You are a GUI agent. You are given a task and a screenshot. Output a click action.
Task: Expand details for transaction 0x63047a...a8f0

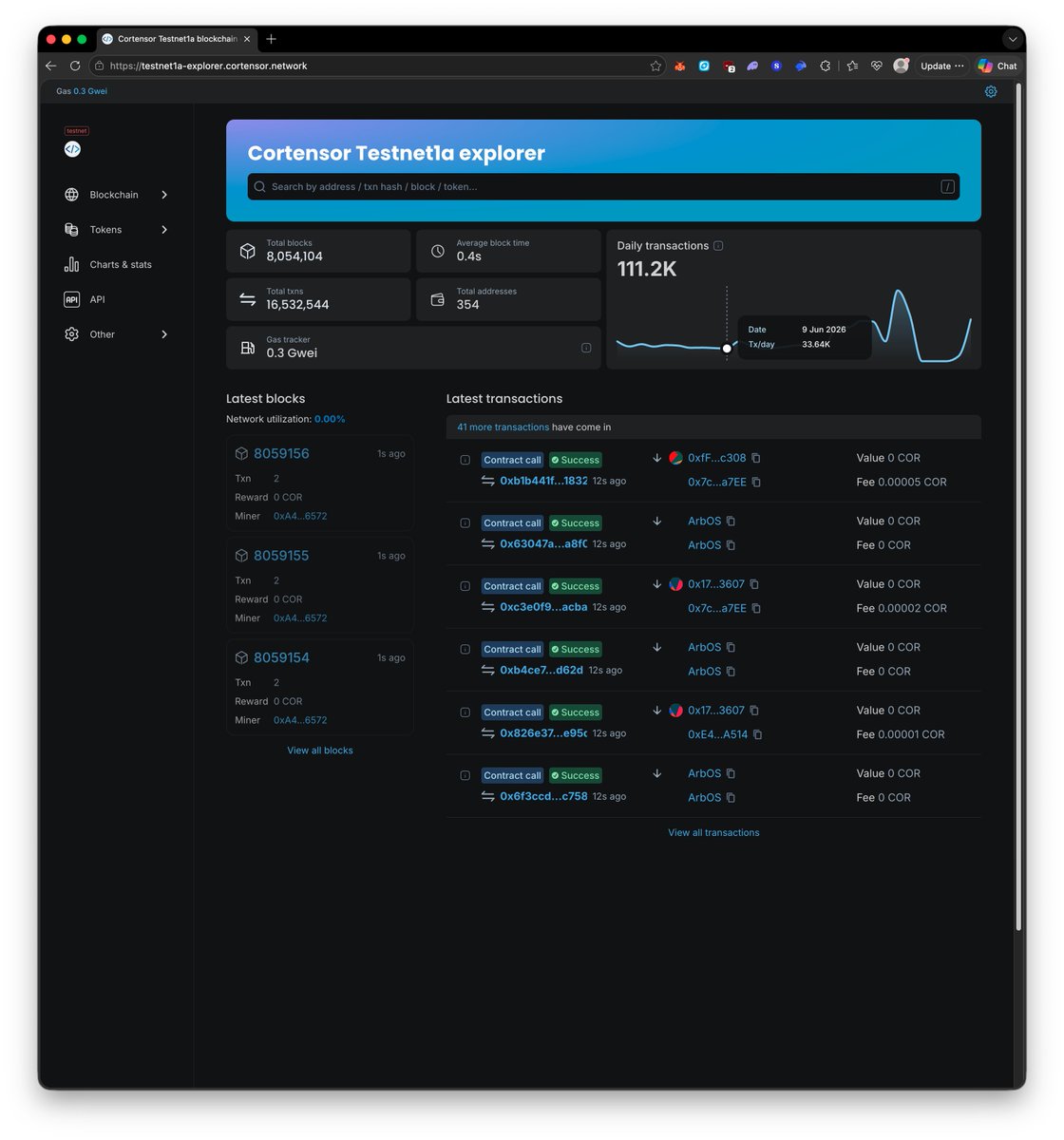coord(465,523)
